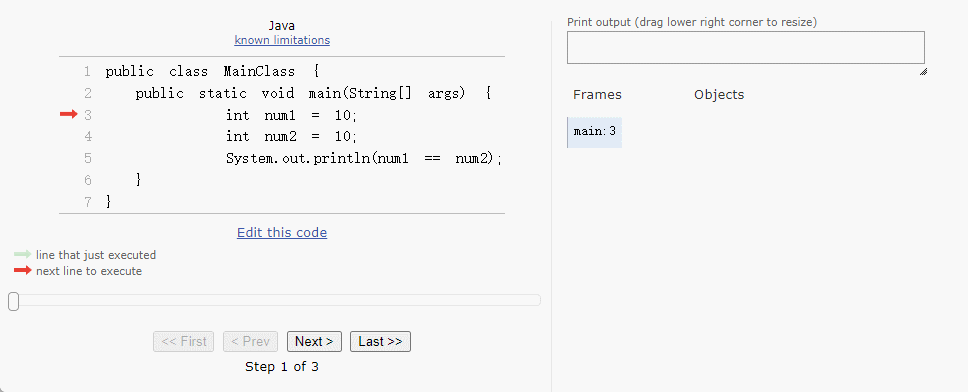
Task: Open the known limitations link
Action: point(282,40)
